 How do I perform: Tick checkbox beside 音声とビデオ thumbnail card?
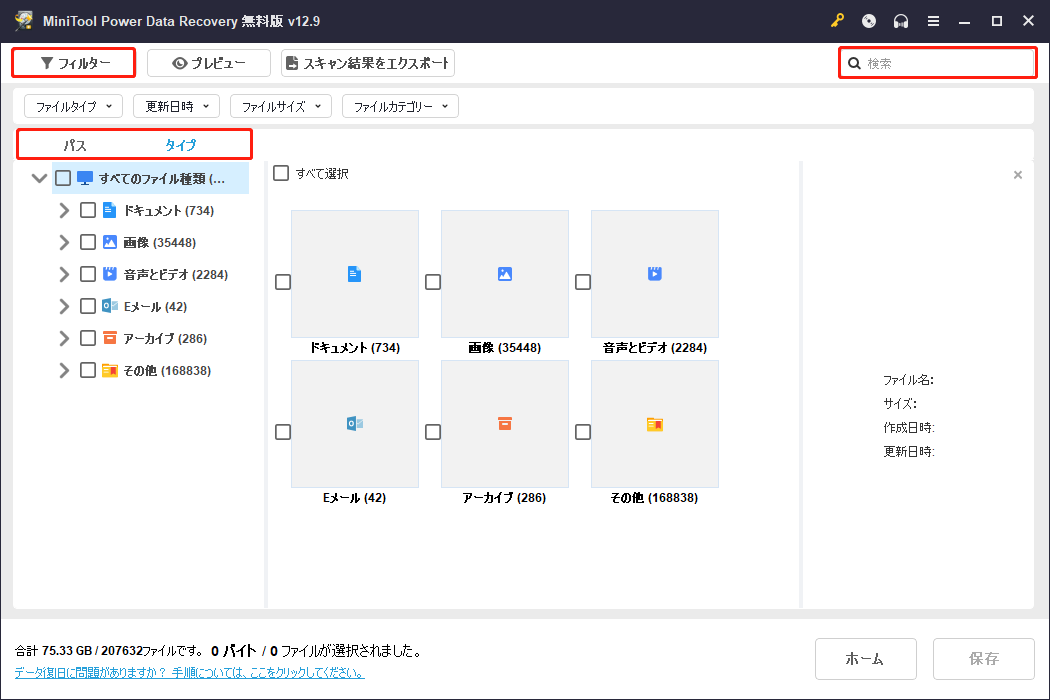[x=583, y=282]
